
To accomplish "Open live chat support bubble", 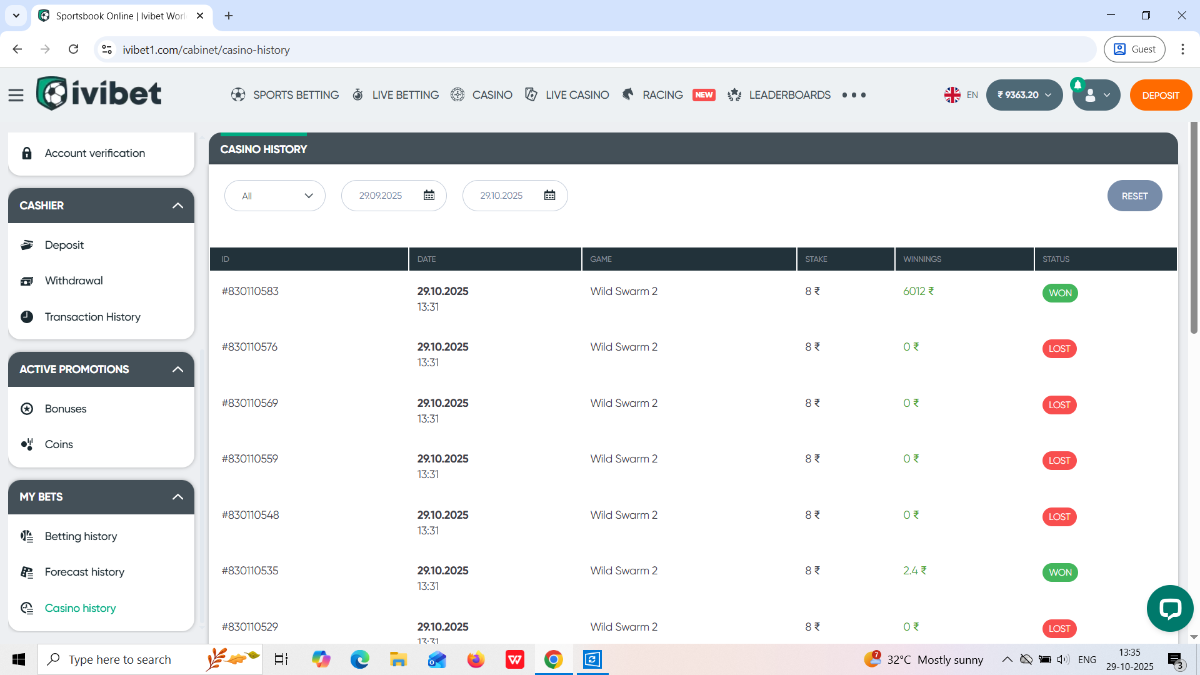I will point(1169,608).
